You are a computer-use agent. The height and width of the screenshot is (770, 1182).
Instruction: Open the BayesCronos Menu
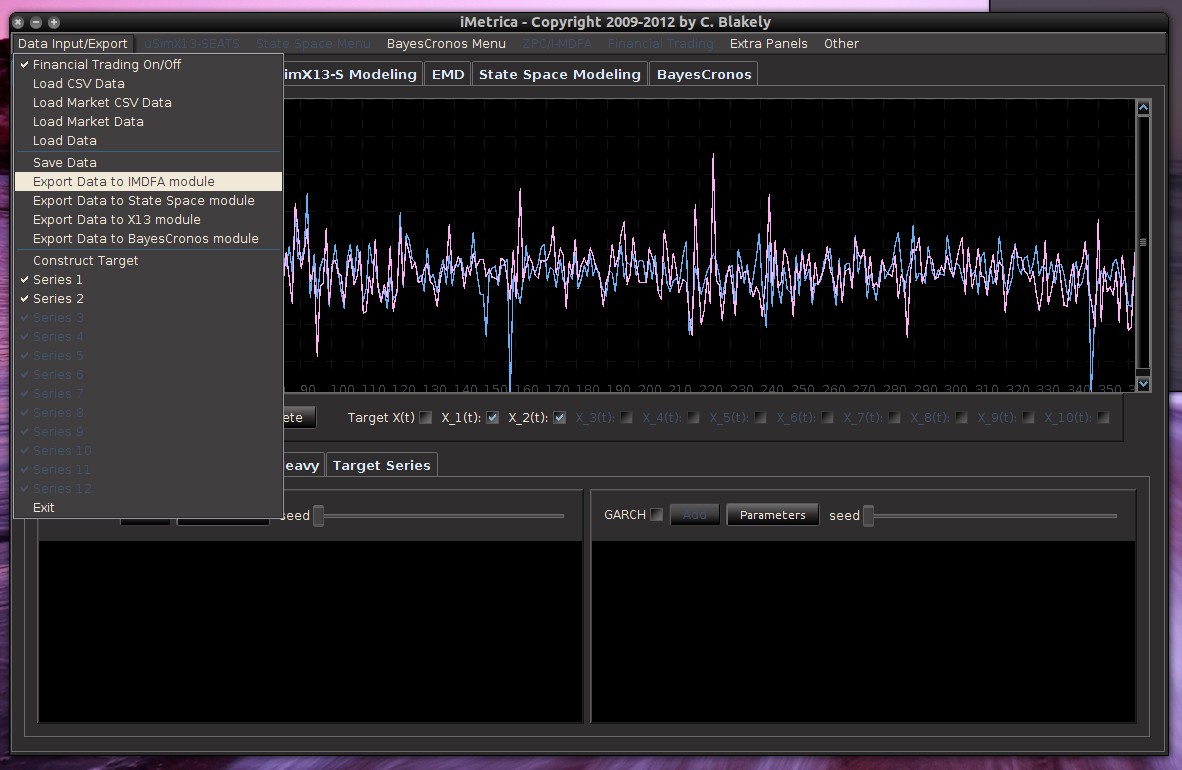pyautogui.click(x=446, y=44)
